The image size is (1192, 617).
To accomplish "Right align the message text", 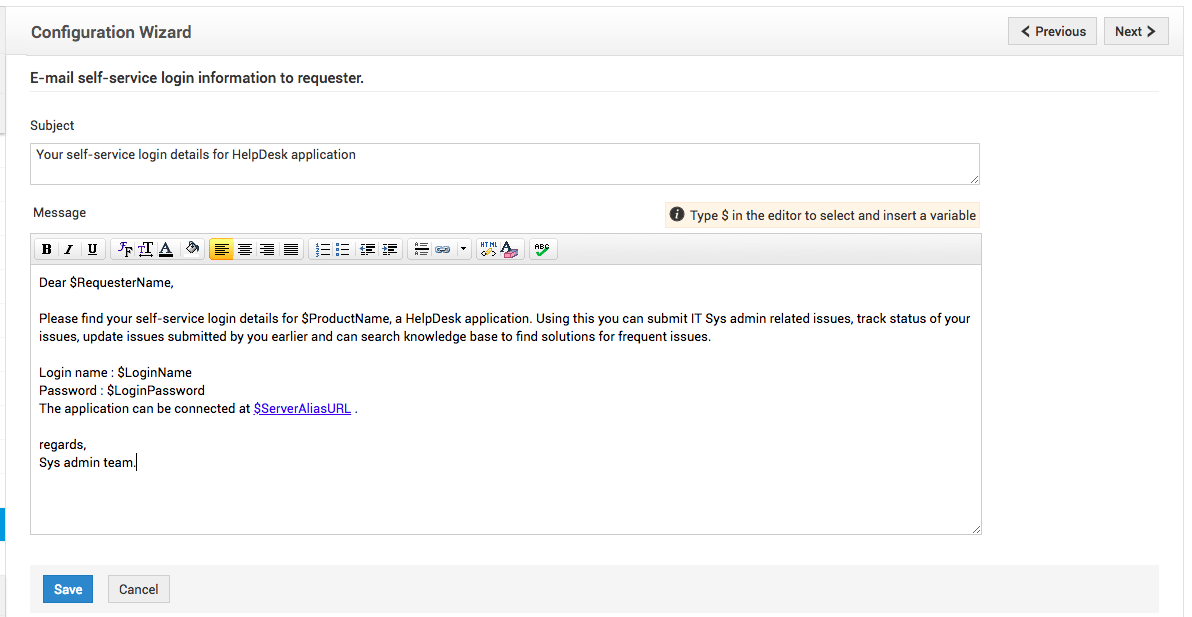I will pyautogui.click(x=267, y=250).
